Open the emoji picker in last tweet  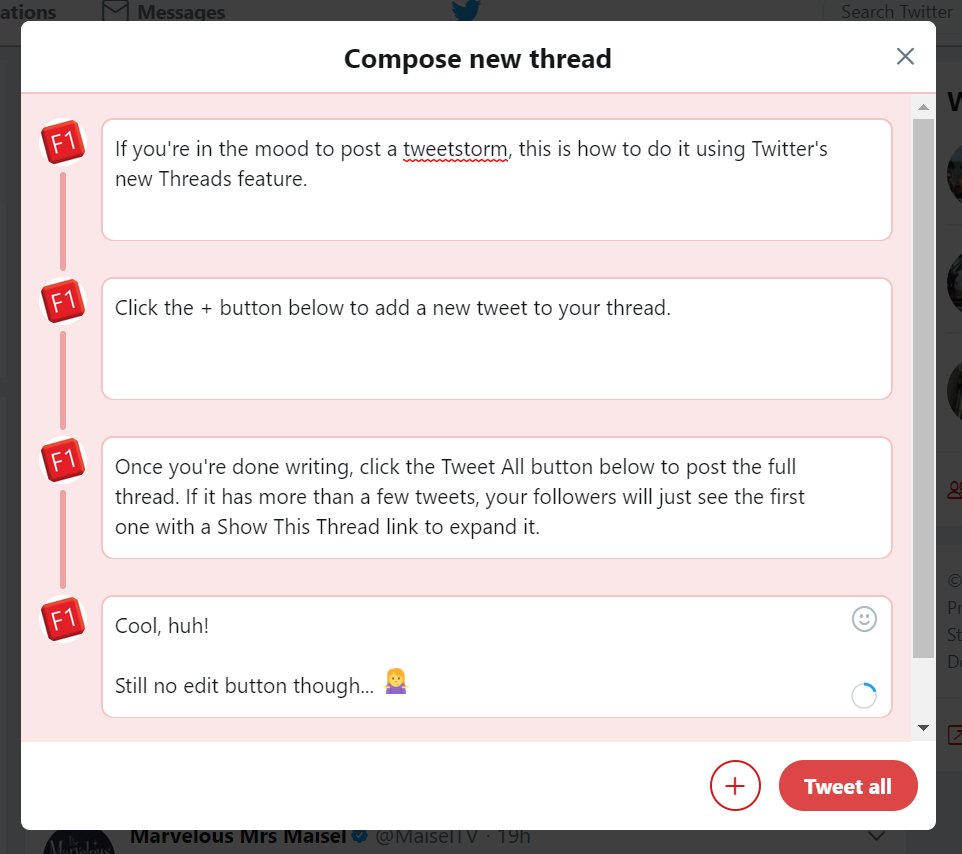click(864, 619)
